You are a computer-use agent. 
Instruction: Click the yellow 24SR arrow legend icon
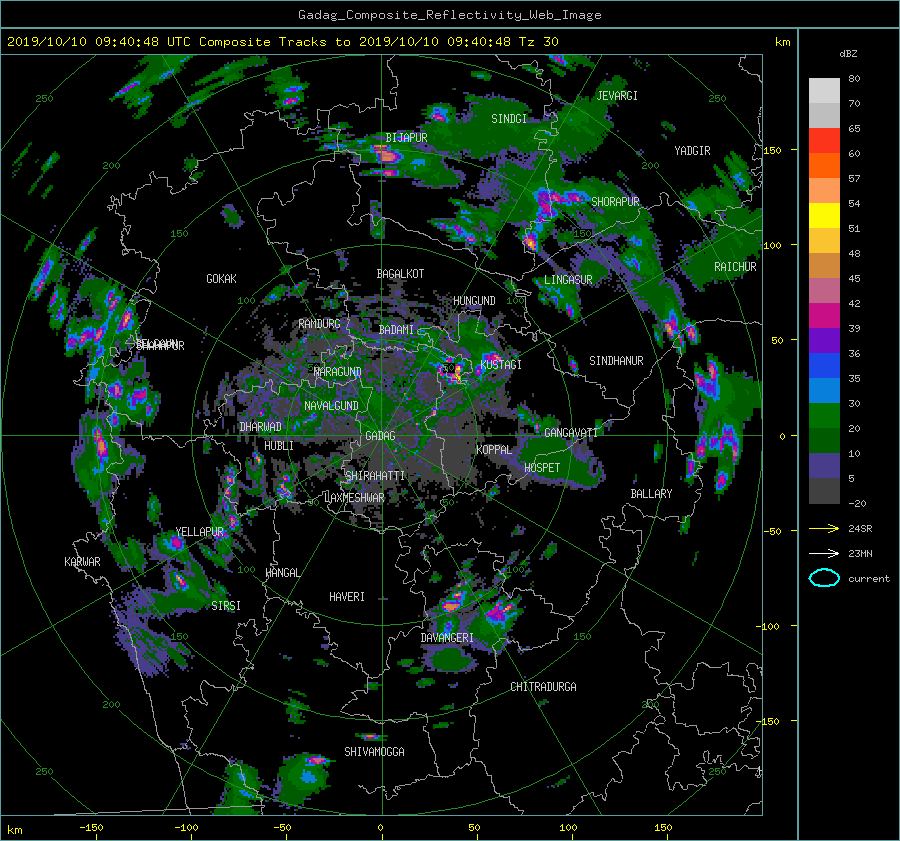click(824, 528)
